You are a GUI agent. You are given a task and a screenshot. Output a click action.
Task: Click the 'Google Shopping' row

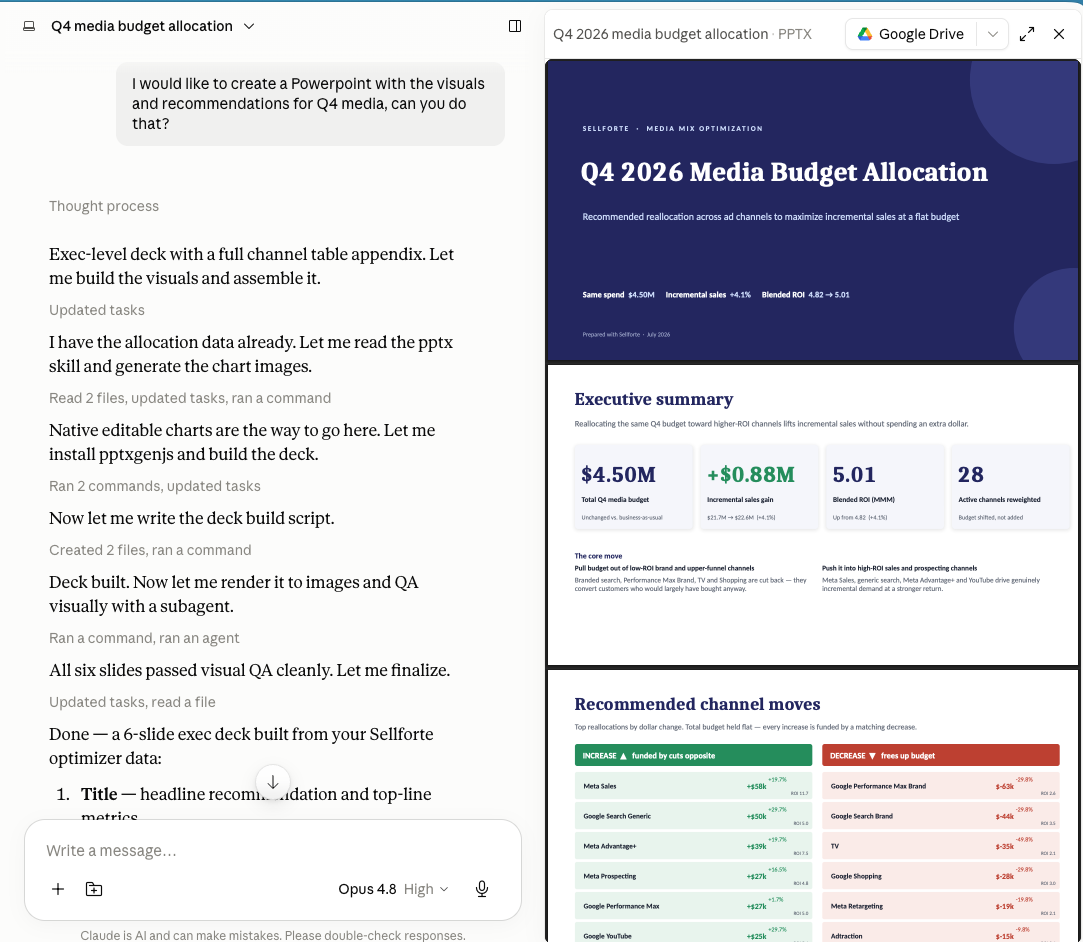pyautogui.click(x=941, y=876)
